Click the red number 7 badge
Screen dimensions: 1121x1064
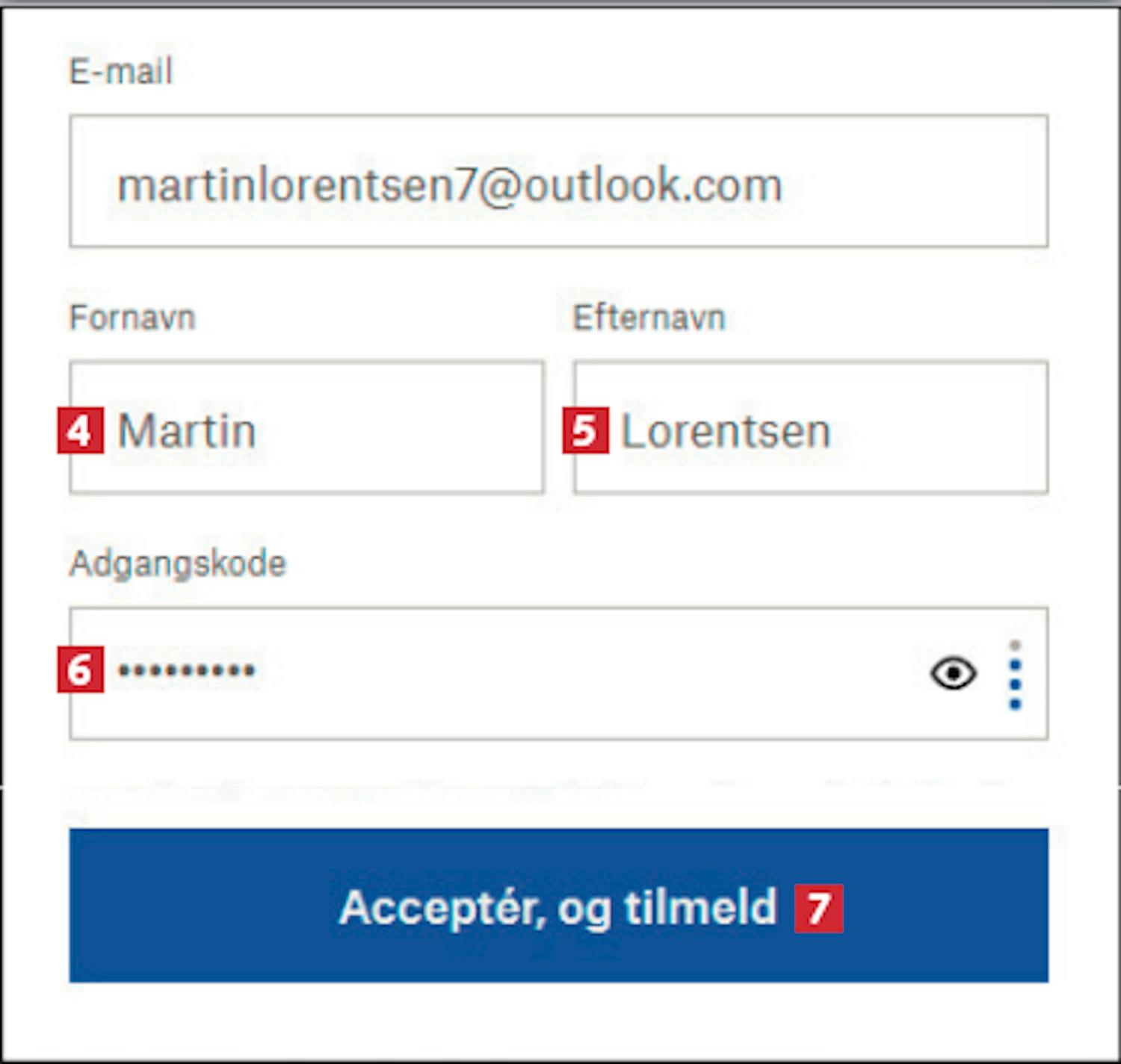click(818, 909)
